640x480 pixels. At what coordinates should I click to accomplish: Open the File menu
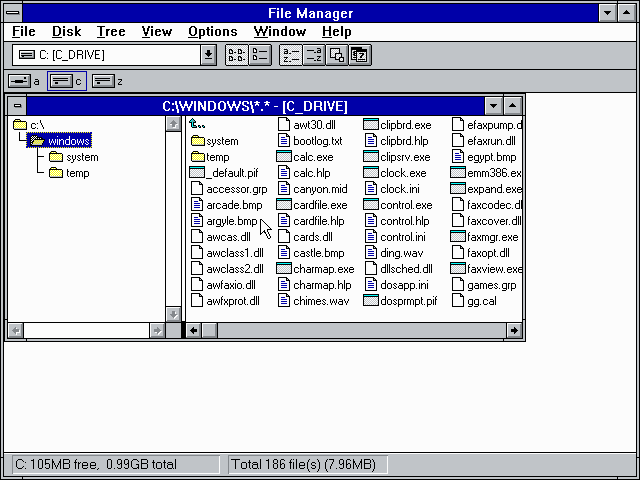pyautogui.click(x=24, y=31)
